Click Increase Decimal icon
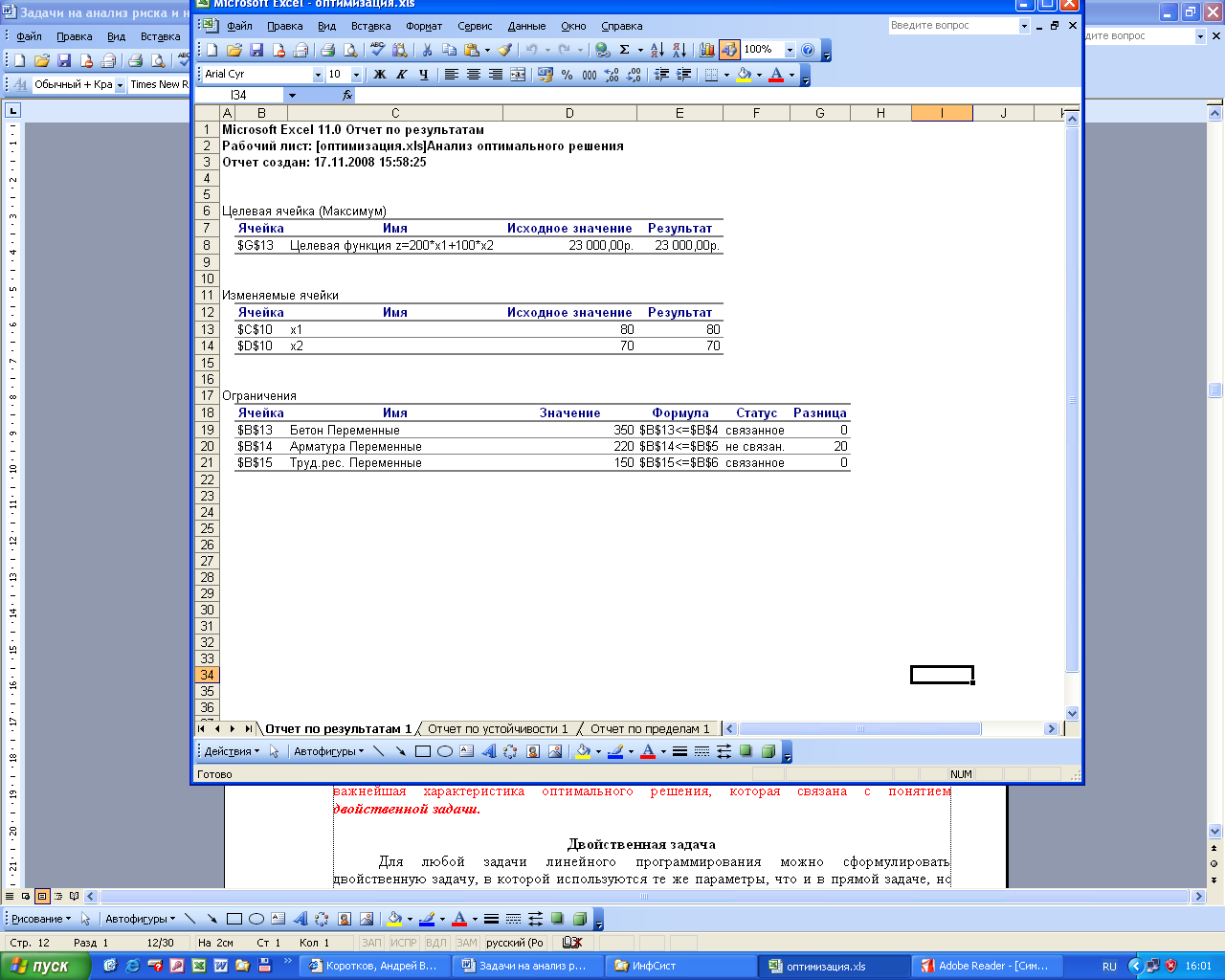Screen dimensions: 1225x980 point(612,75)
